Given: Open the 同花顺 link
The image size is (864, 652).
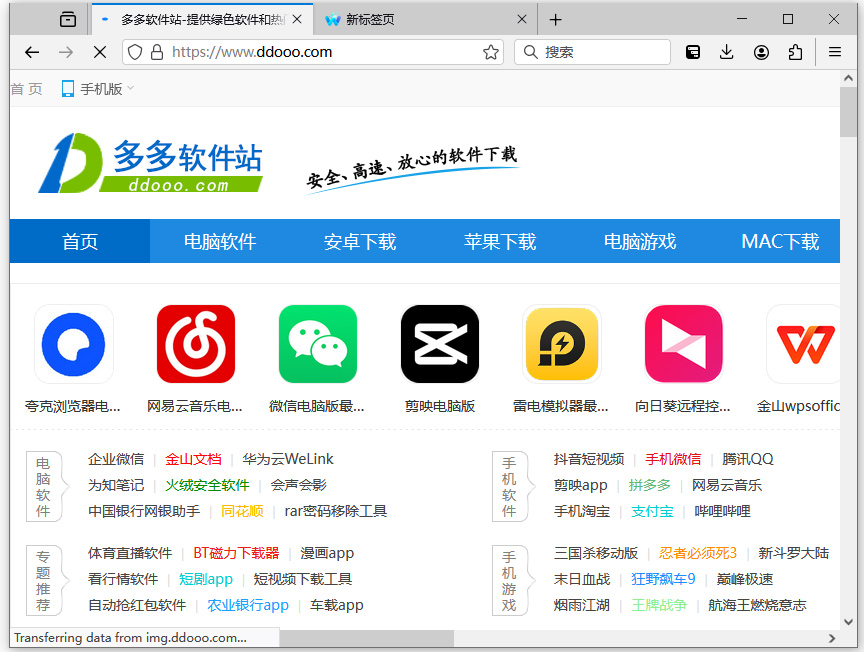Looking at the screenshot, I should coord(242,511).
